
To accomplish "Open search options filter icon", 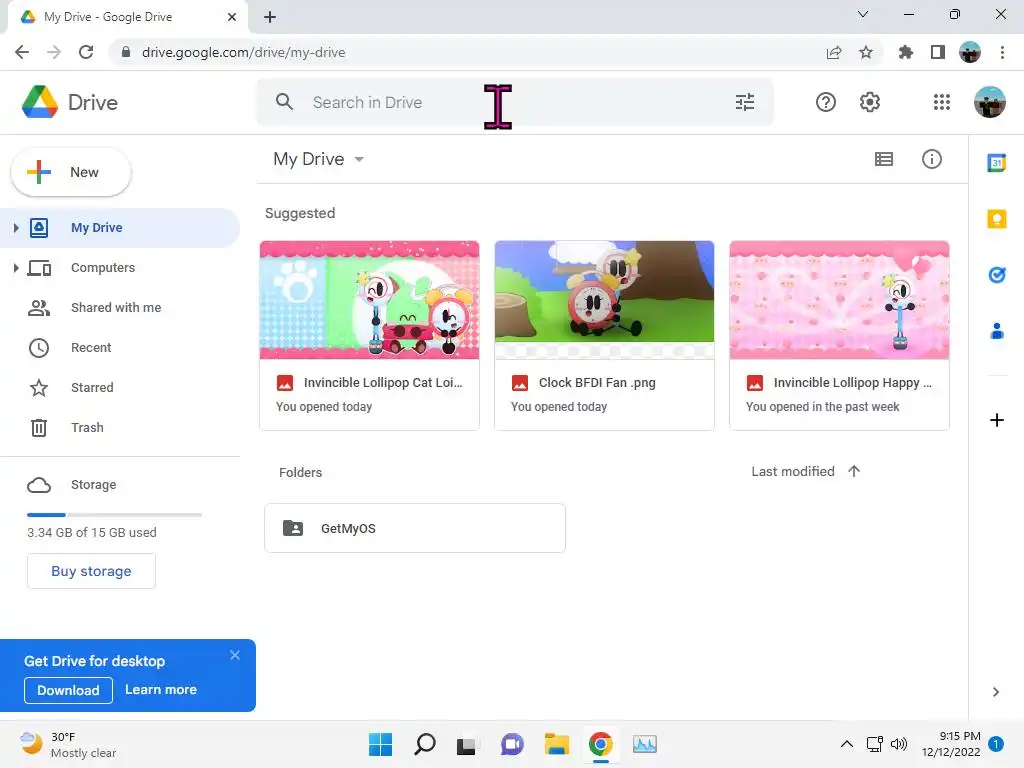I will pos(744,102).
